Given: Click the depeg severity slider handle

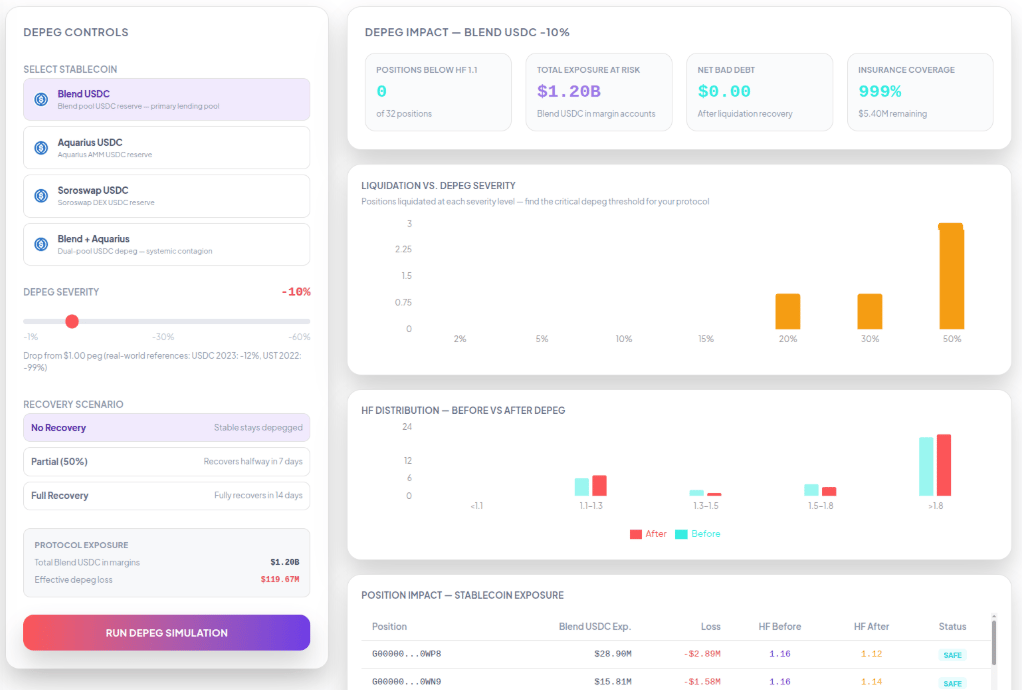Looking at the screenshot, I should 72,321.
